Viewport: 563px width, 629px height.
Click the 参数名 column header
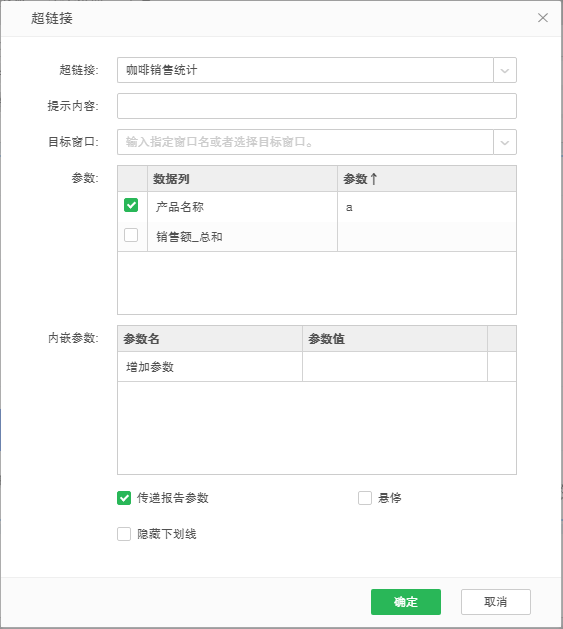point(210,339)
